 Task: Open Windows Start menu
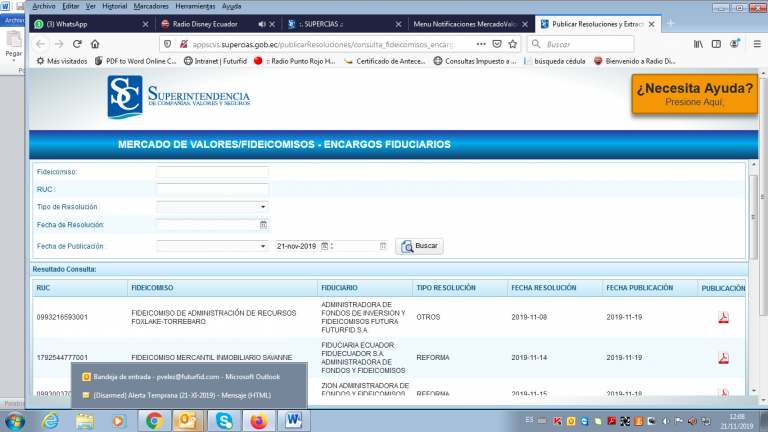(x=15, y=421)
